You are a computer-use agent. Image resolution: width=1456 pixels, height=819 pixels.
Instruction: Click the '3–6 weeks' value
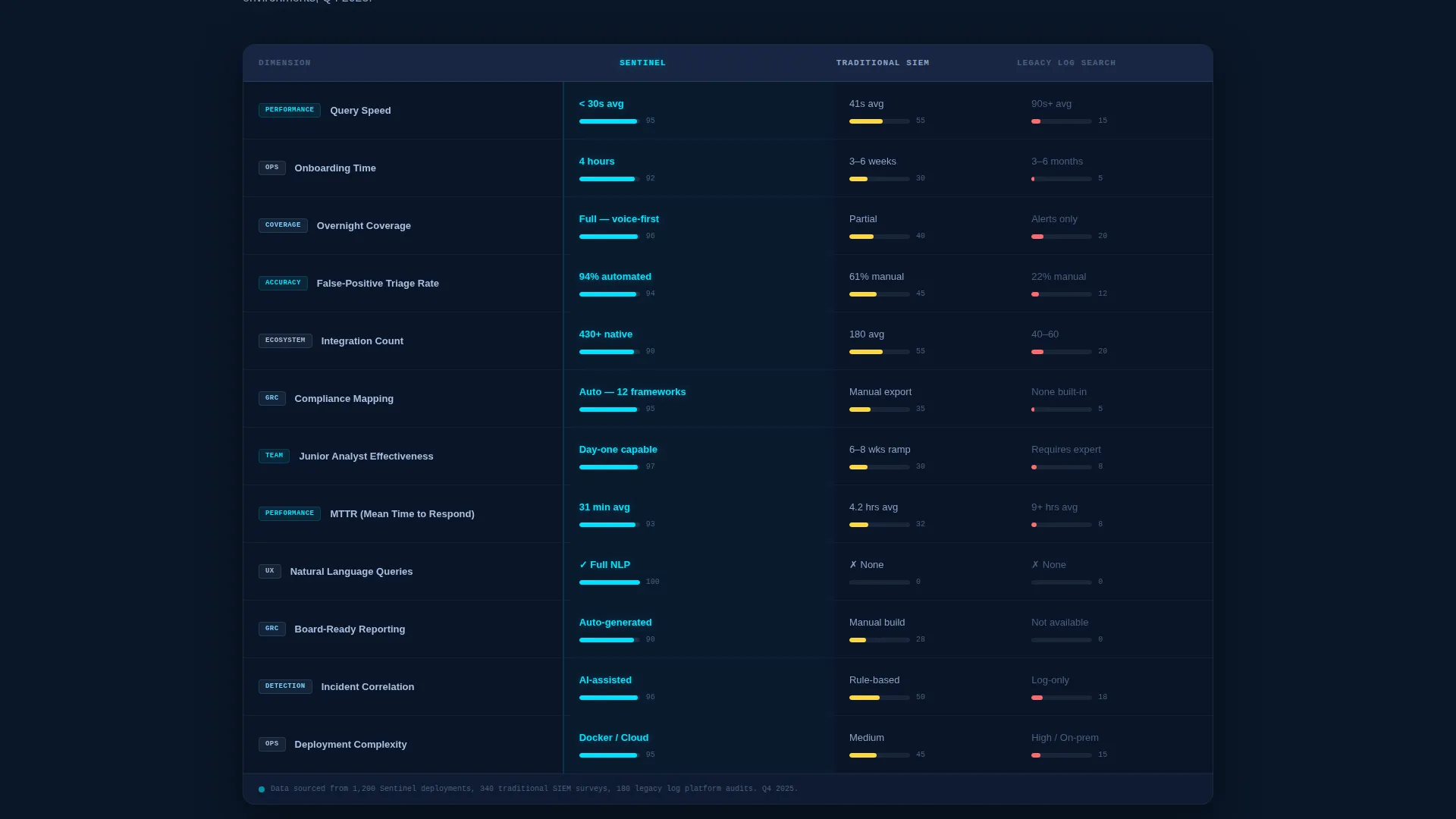click(873, 162)
